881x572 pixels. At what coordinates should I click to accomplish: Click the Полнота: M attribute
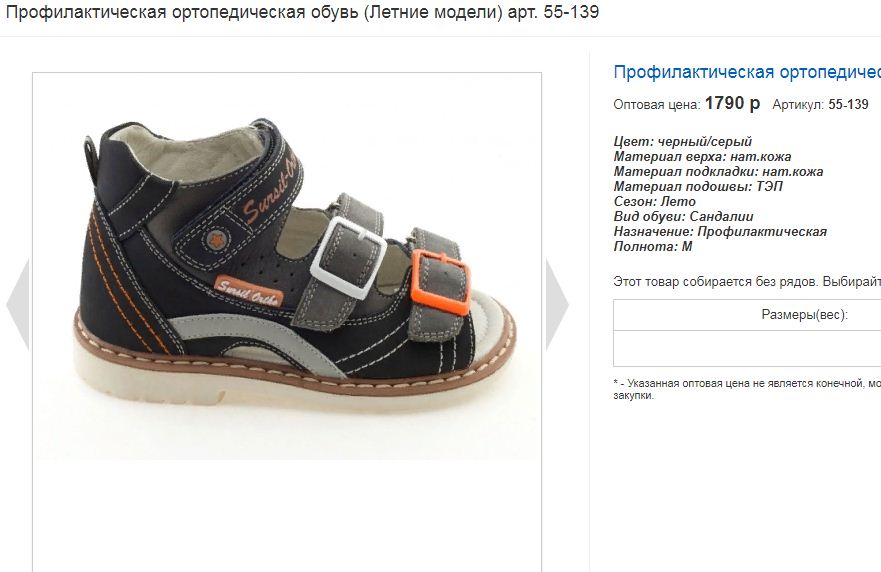(653, 246)
